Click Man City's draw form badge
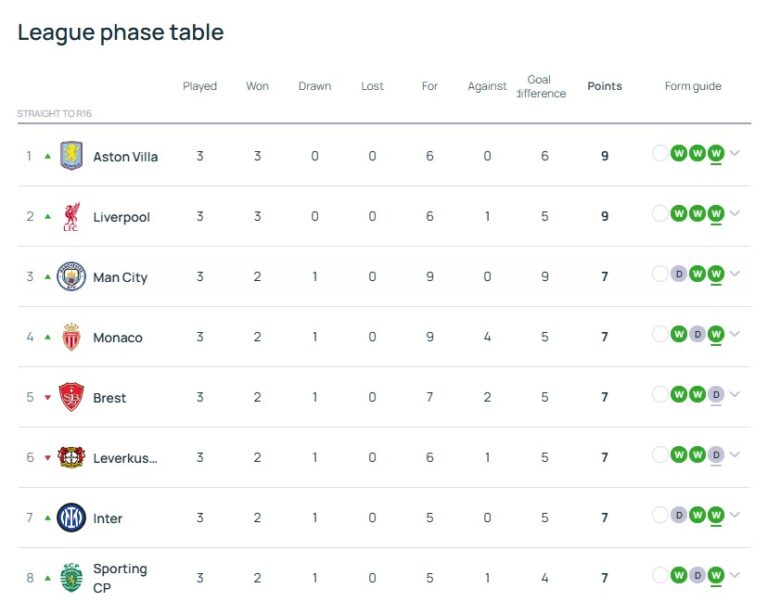 (679, 274)
